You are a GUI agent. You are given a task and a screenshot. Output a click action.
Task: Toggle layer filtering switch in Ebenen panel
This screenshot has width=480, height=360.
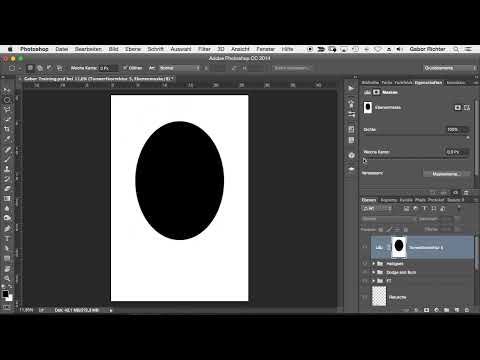(459, 208)
